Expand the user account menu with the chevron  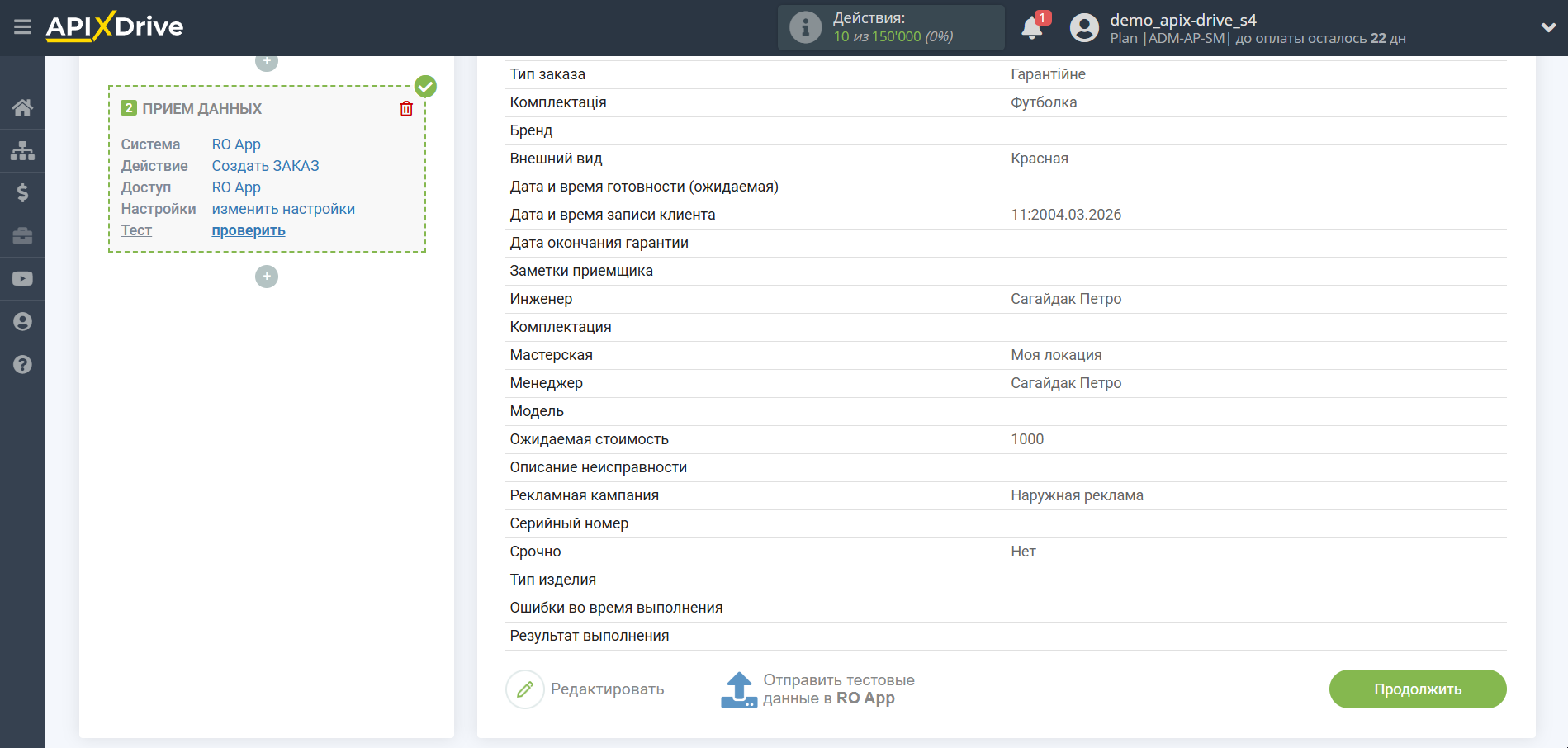click(x=1548, y=26)
